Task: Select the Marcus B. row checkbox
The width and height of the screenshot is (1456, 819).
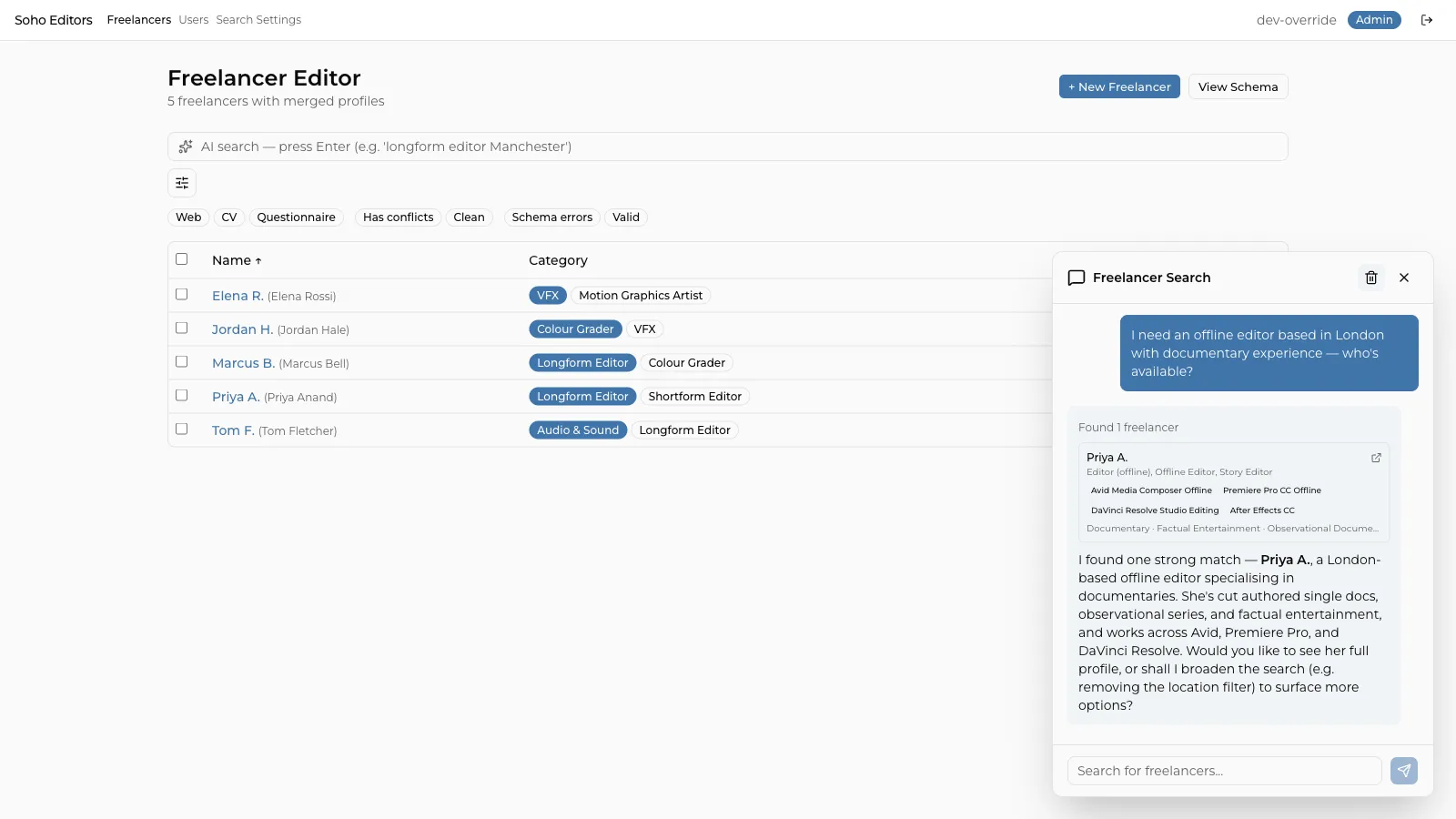Action: pyautogui.click(x=182, y=362)
